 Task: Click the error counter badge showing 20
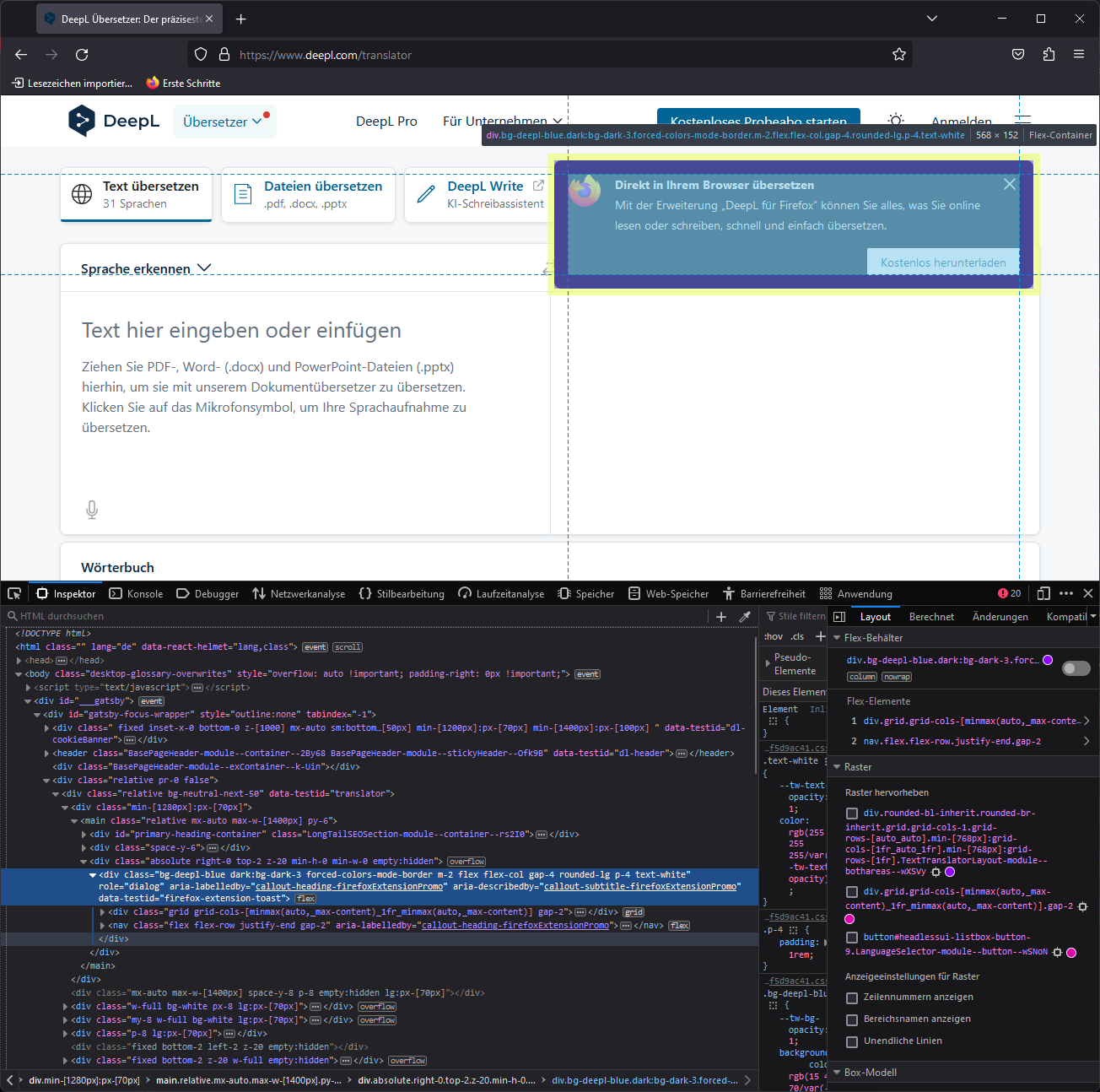click(x=1009, y=593)
